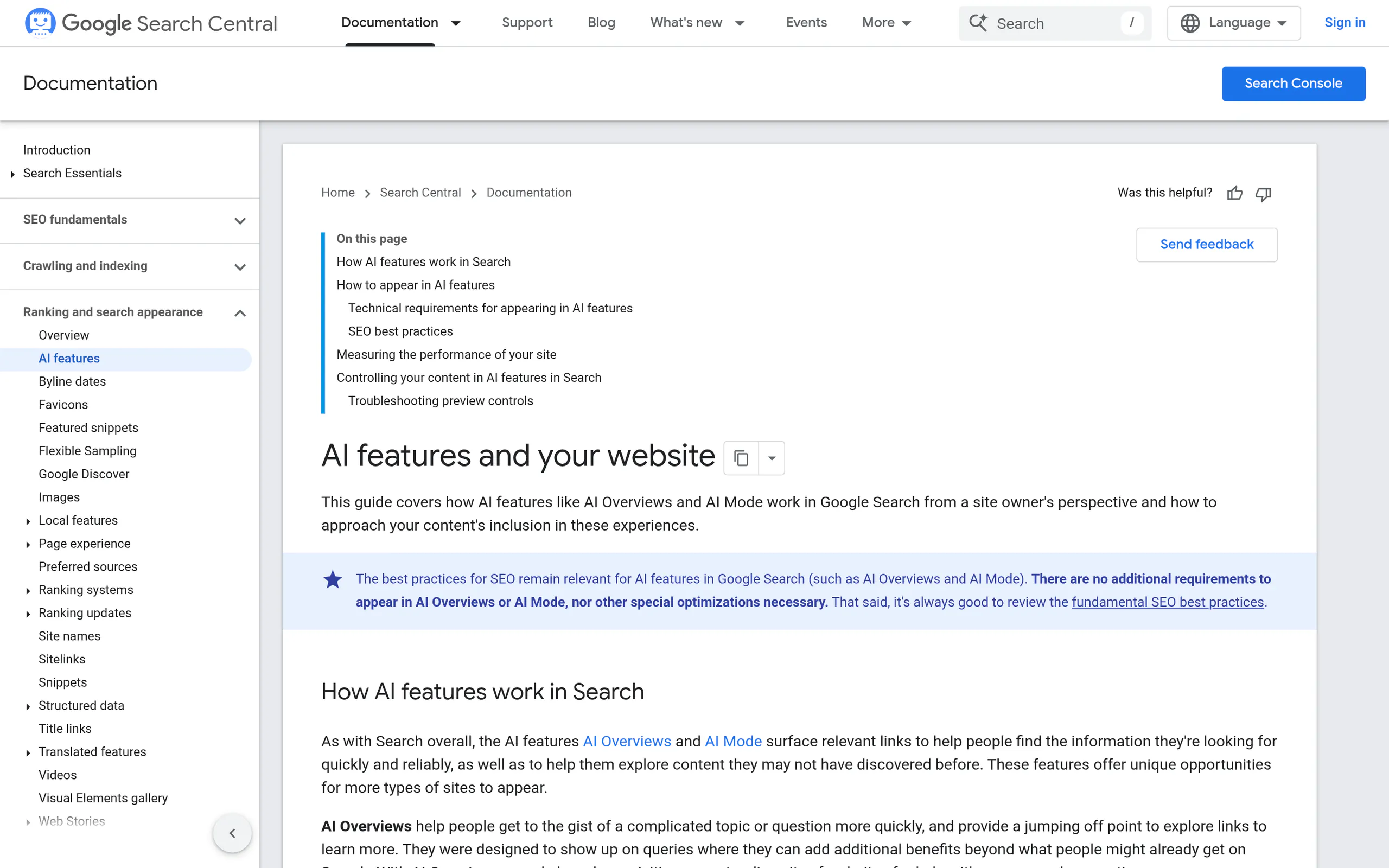Jump to Technical requirements for AI features
The image size is (1389, 868).
pos(489,308)
